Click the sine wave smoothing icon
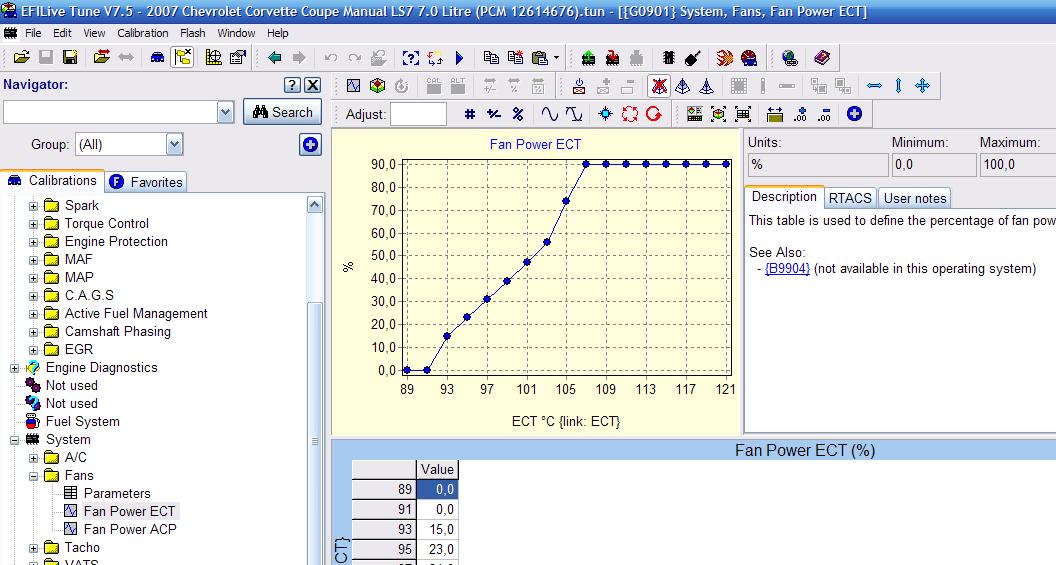This screenshot has width=1056, height=565. [550, 114]
